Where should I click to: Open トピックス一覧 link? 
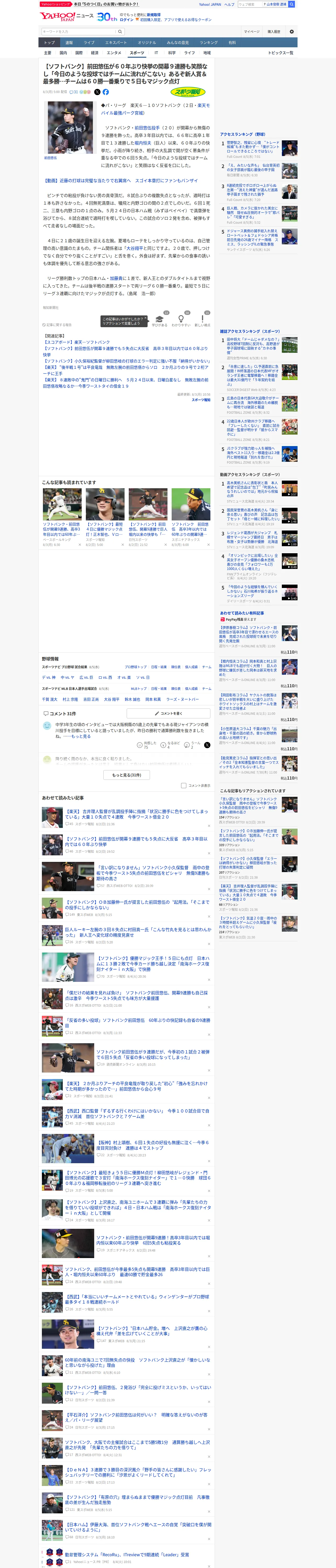point(281,53)
